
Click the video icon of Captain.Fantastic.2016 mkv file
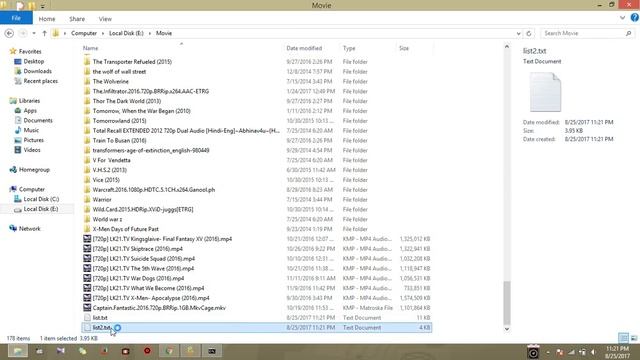tap(87, 308)
